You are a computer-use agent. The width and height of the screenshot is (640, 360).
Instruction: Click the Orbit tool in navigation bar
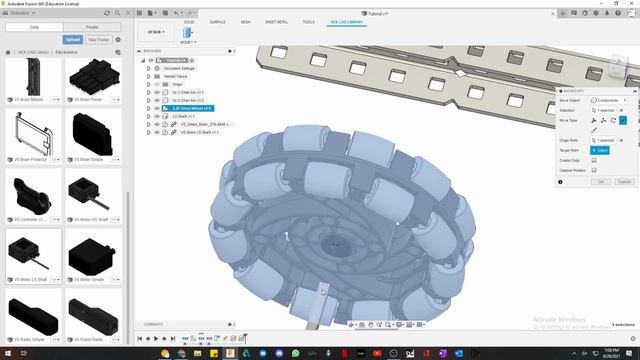(352, 324)
